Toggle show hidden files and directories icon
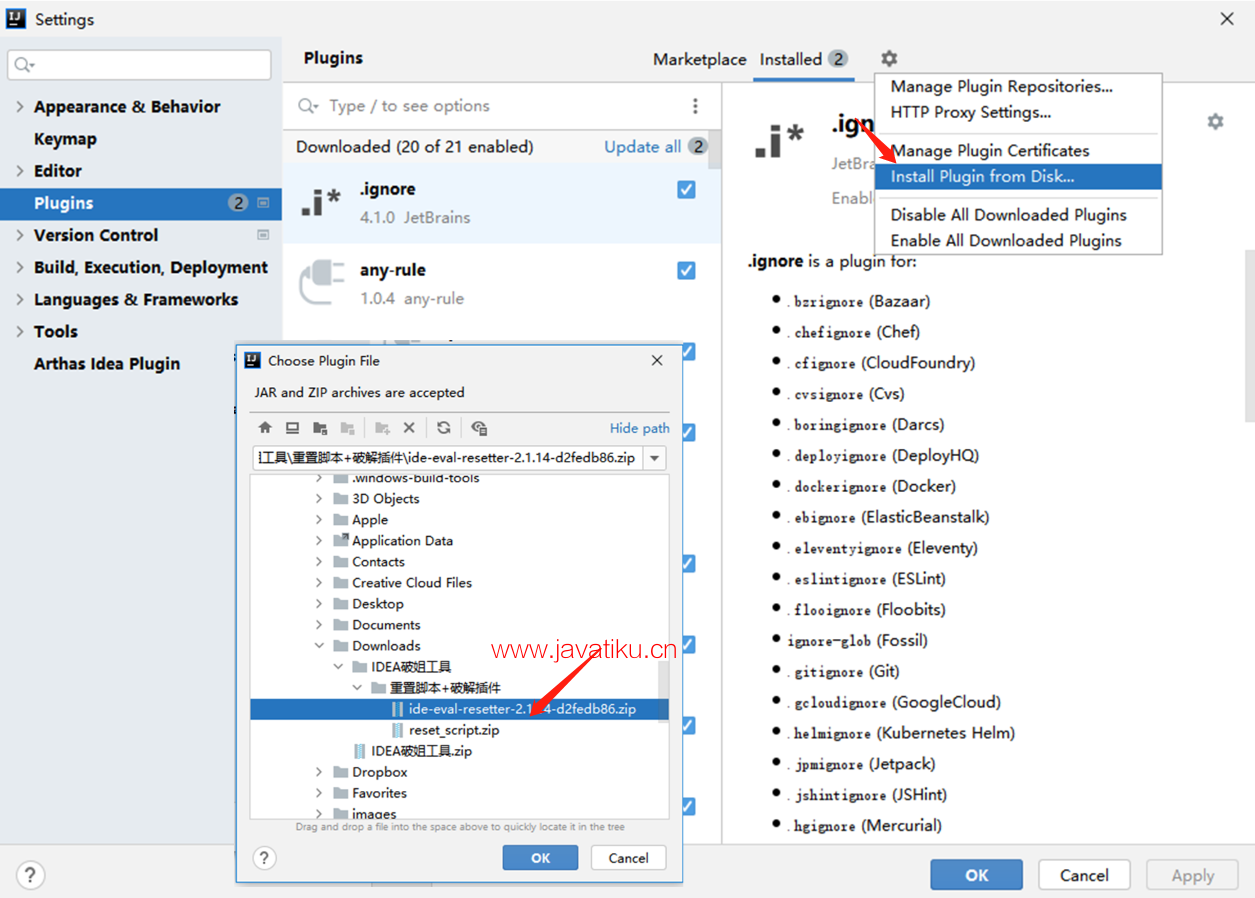The height and width of the screenshot is (898, 1255). 479,428
